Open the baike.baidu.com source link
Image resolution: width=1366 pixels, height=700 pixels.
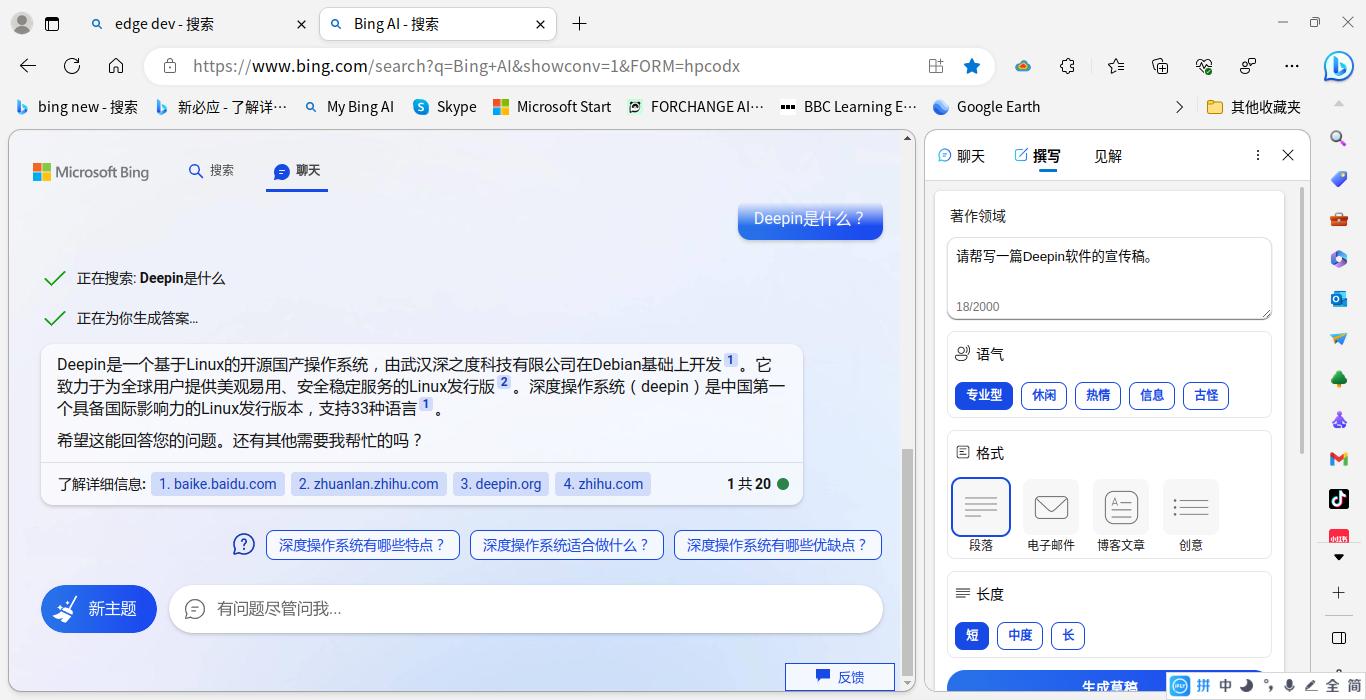point(218,484)
